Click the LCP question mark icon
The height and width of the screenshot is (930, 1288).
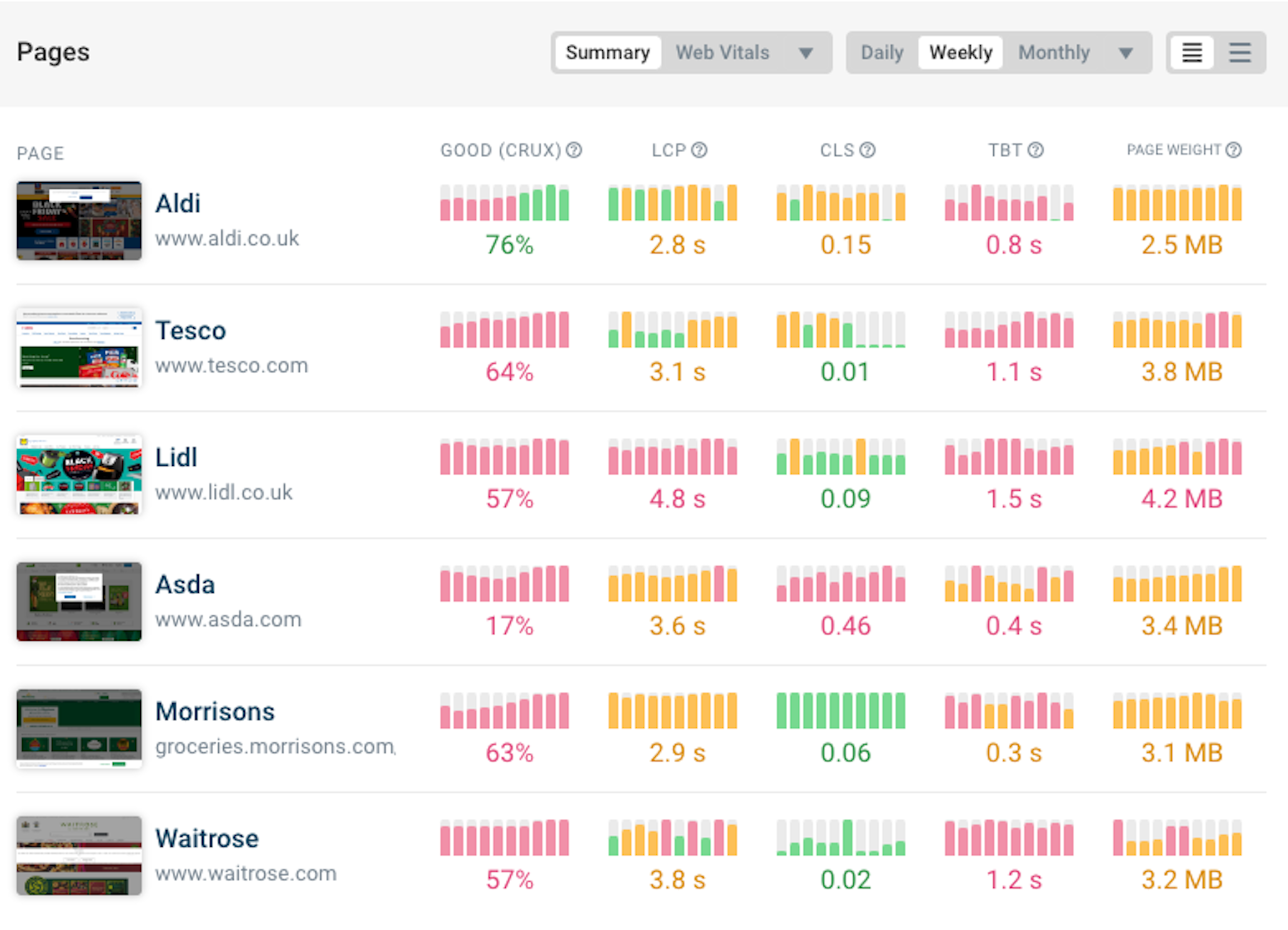(x=700, y=150)
